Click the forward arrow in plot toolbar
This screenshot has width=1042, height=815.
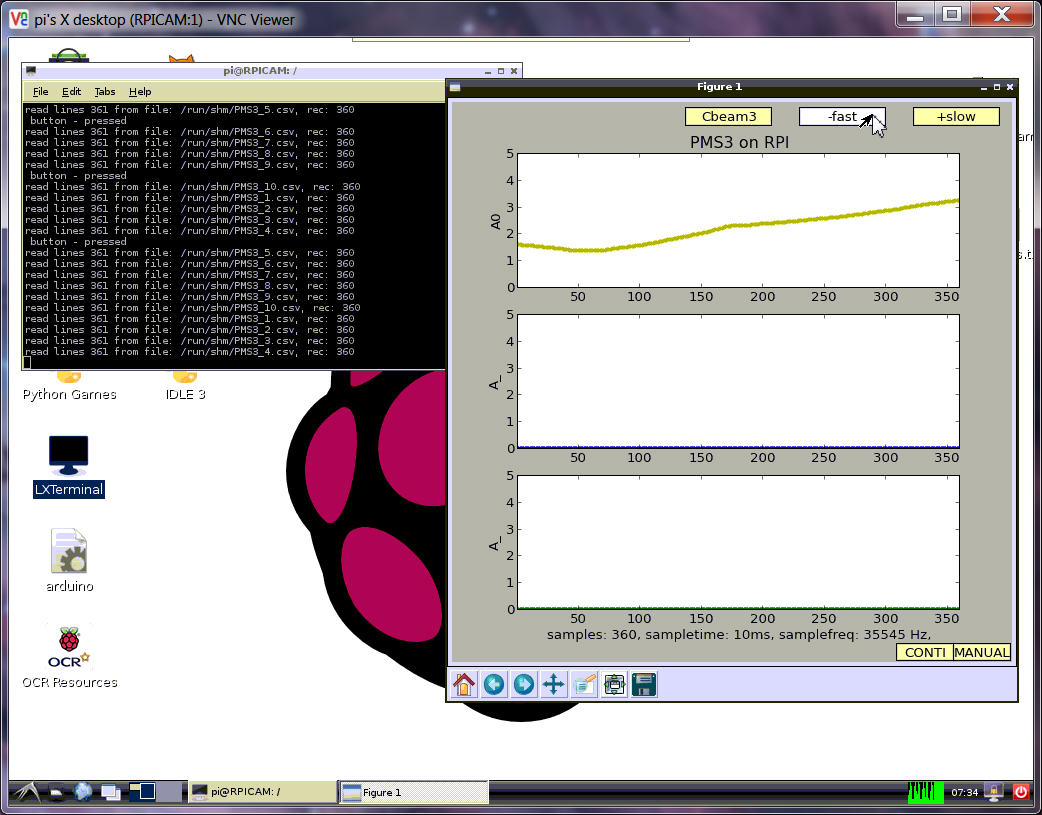tap(523, 684)
